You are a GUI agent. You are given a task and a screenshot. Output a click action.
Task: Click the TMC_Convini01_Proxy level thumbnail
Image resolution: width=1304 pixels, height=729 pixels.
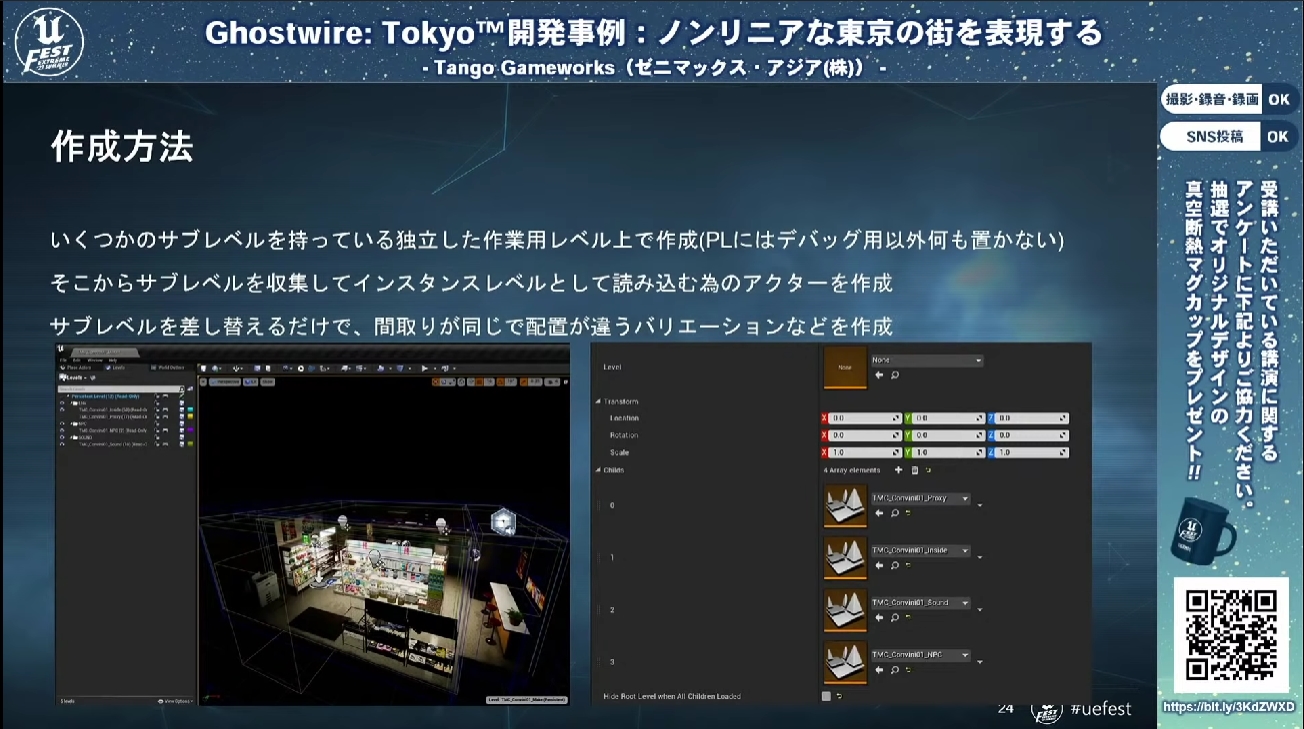(845, 506)
